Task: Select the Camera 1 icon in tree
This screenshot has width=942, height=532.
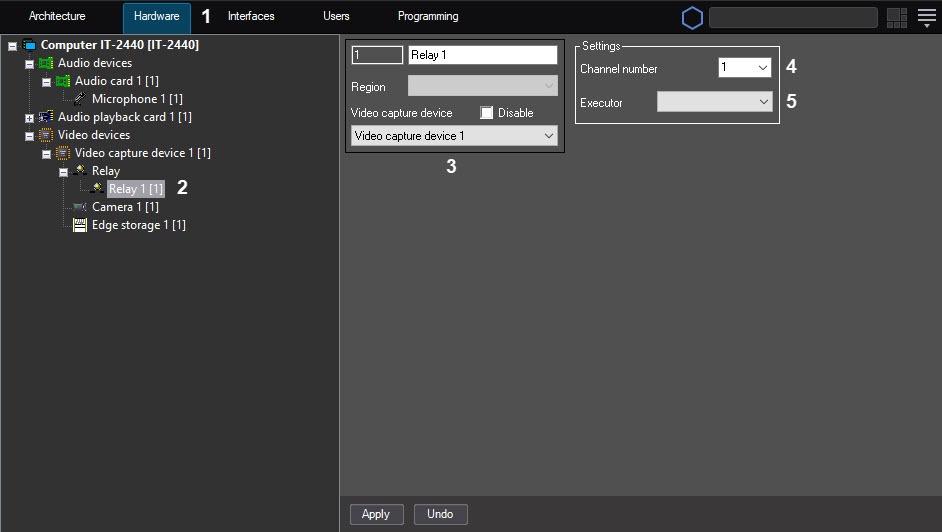Action: [x=80, y=207]
